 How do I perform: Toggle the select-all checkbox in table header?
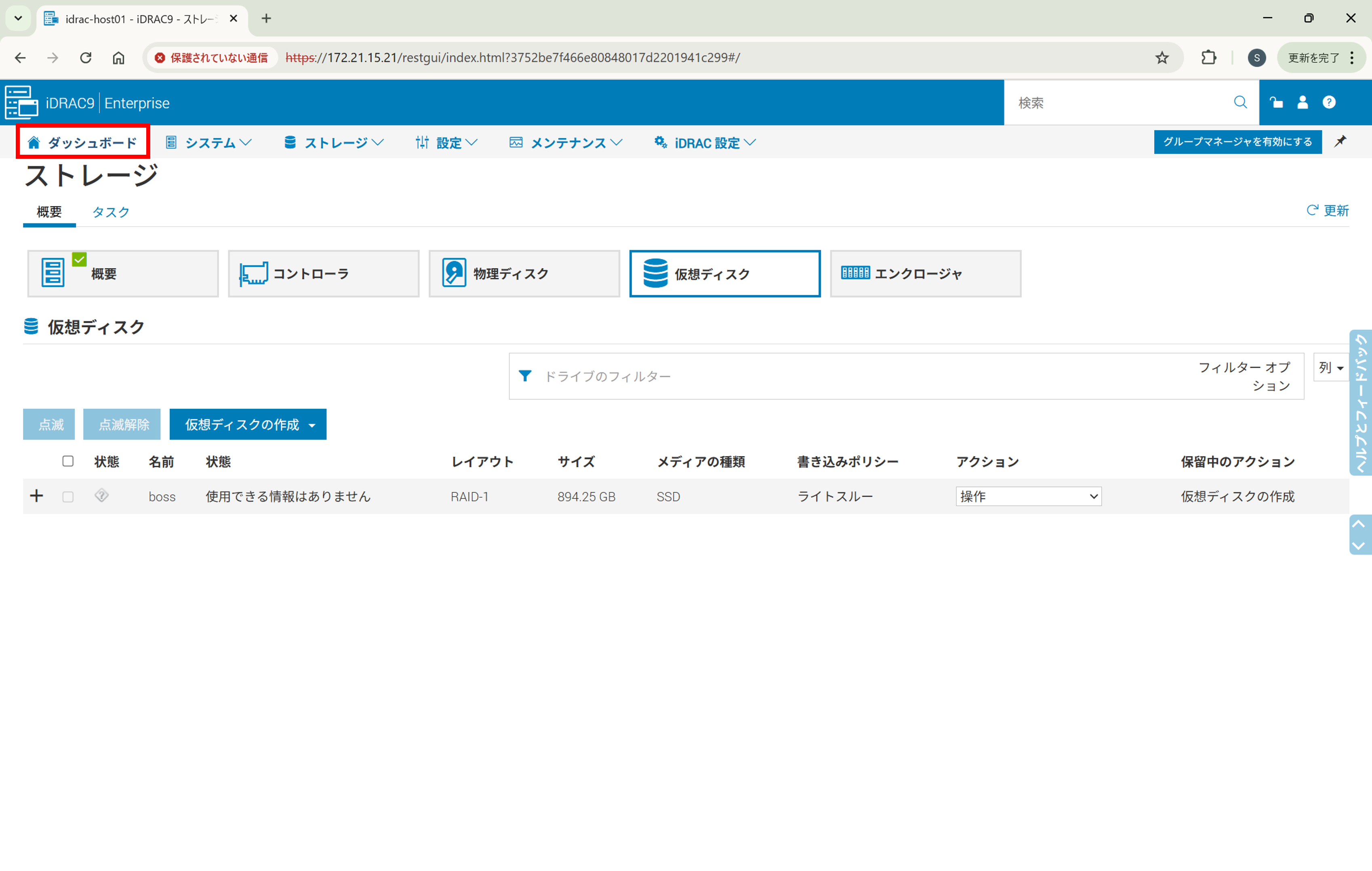click(68, 461)
